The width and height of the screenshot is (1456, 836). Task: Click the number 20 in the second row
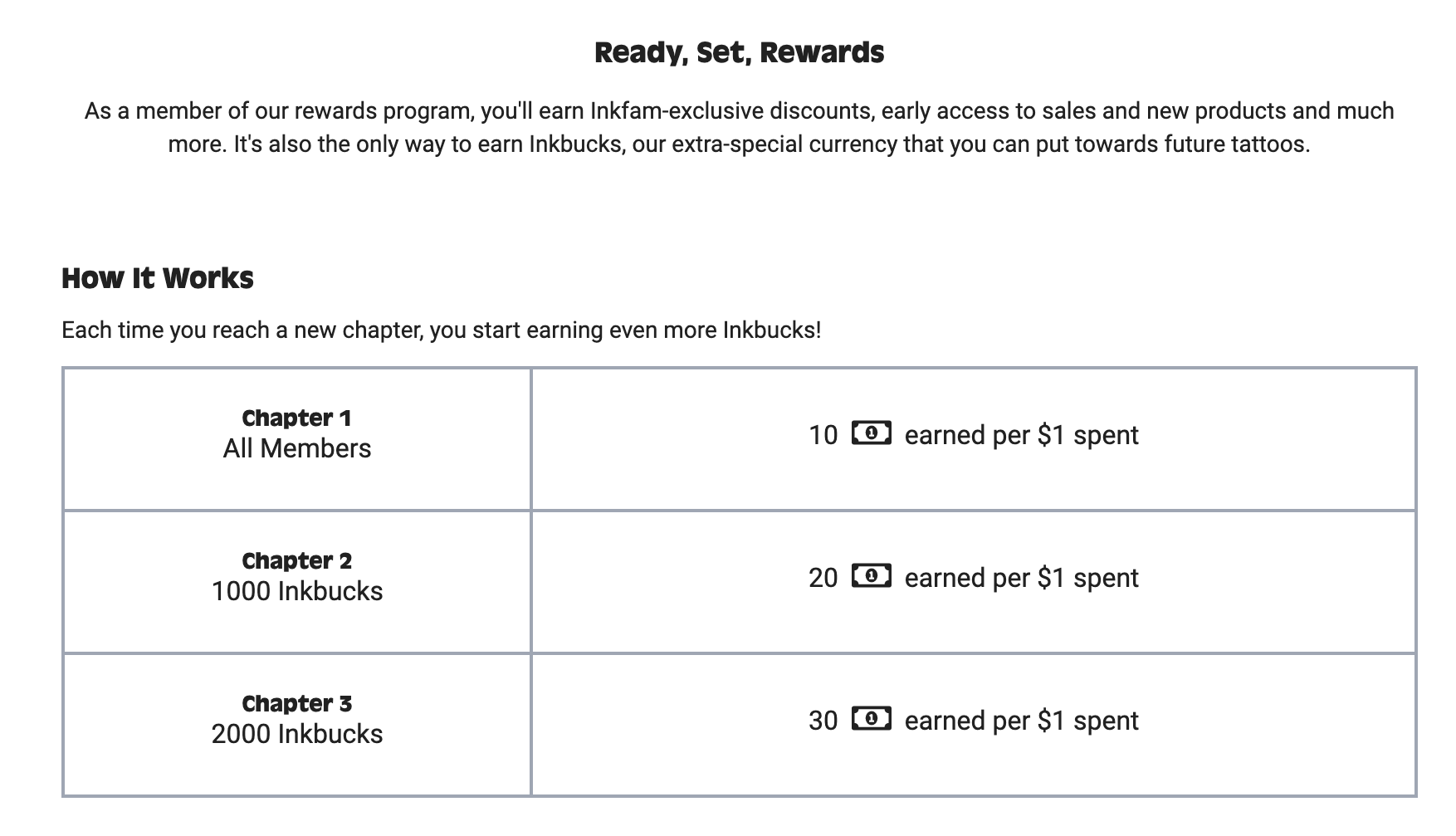823,578
